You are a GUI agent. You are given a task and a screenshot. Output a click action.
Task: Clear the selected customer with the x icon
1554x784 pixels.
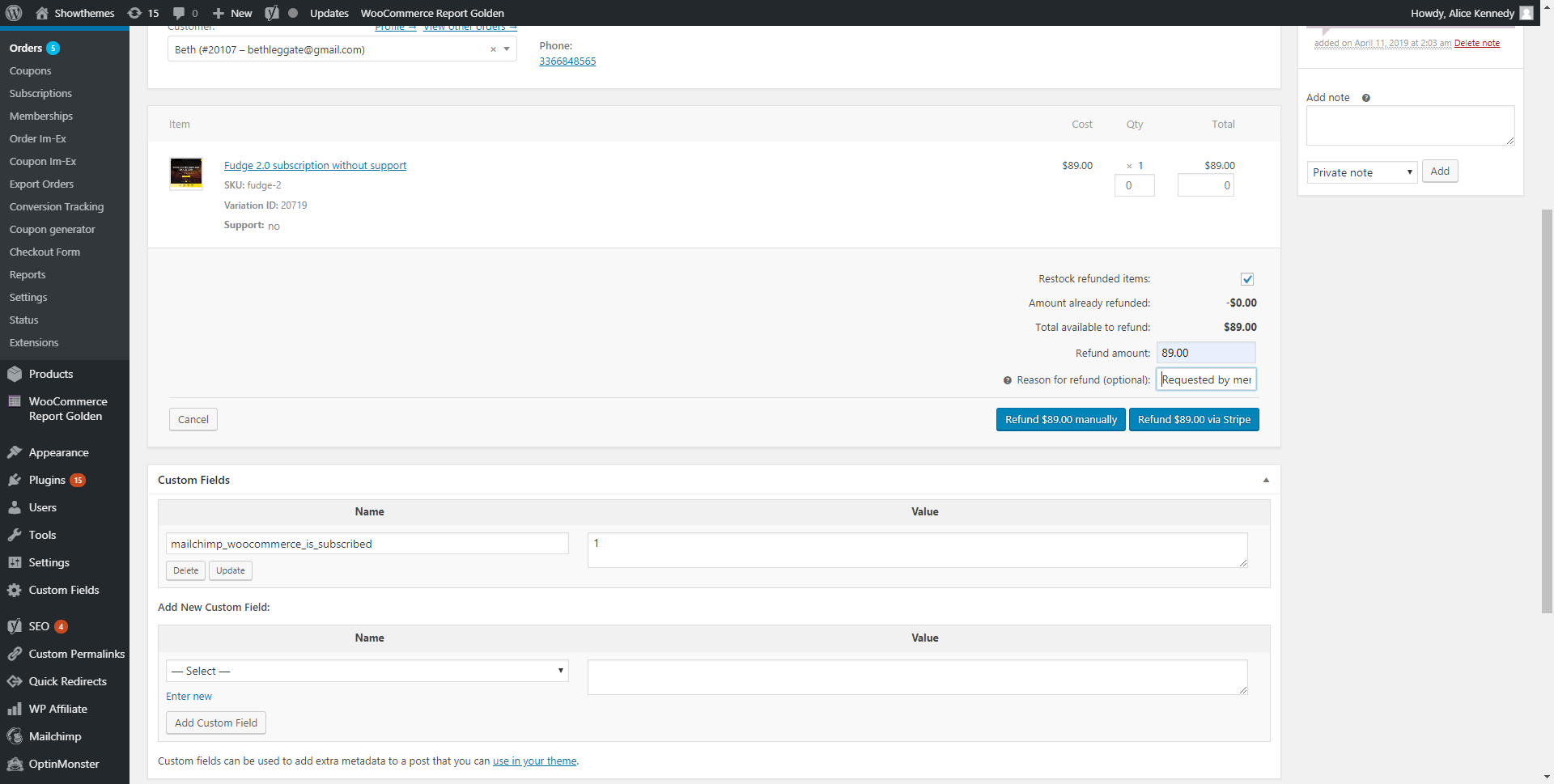493,49
